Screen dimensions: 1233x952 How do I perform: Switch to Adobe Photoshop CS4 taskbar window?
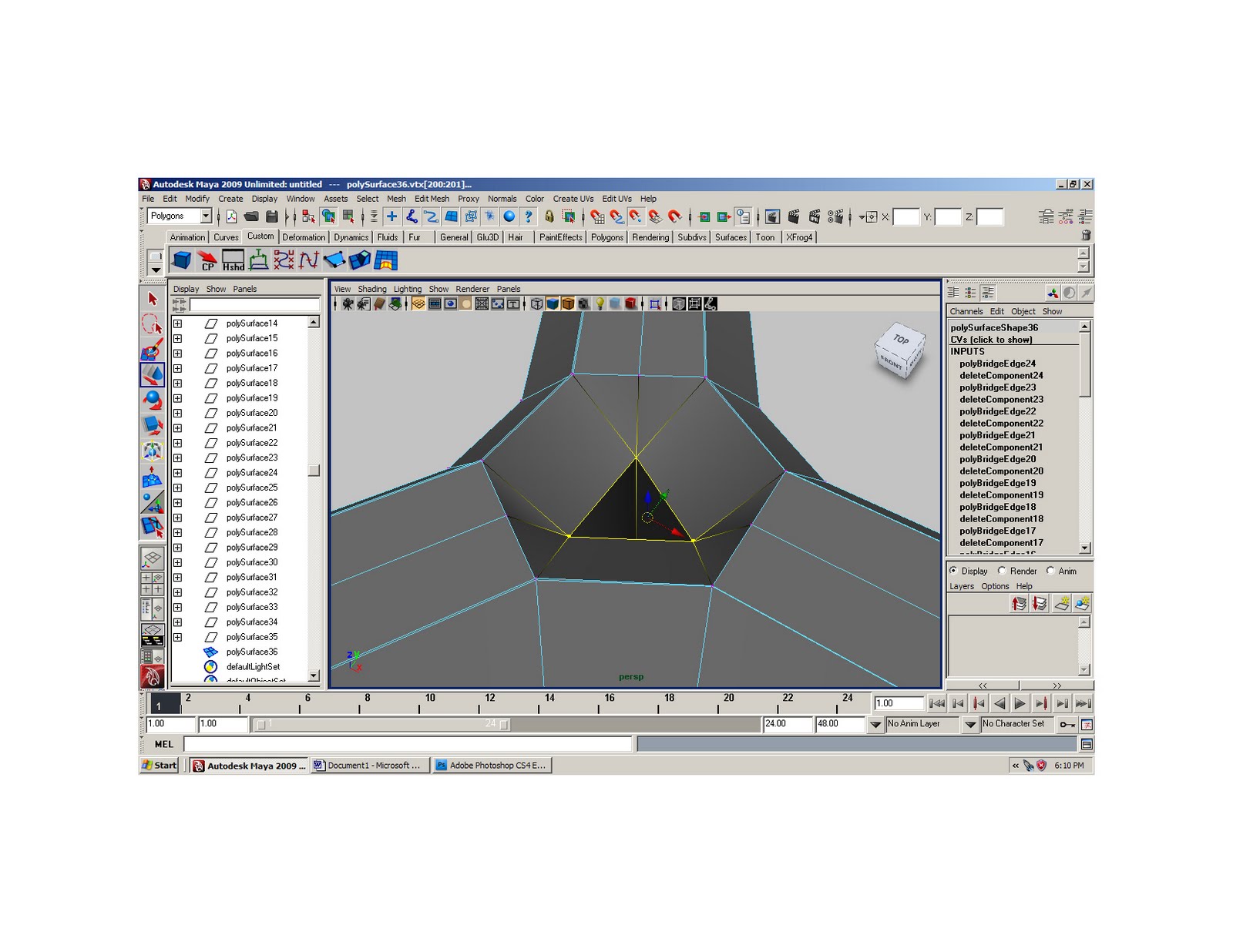click(x=492, y=766)
